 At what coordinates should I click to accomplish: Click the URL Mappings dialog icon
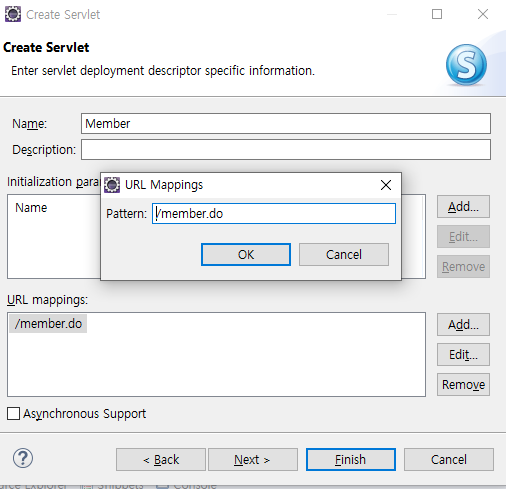(x=112, y=185)
